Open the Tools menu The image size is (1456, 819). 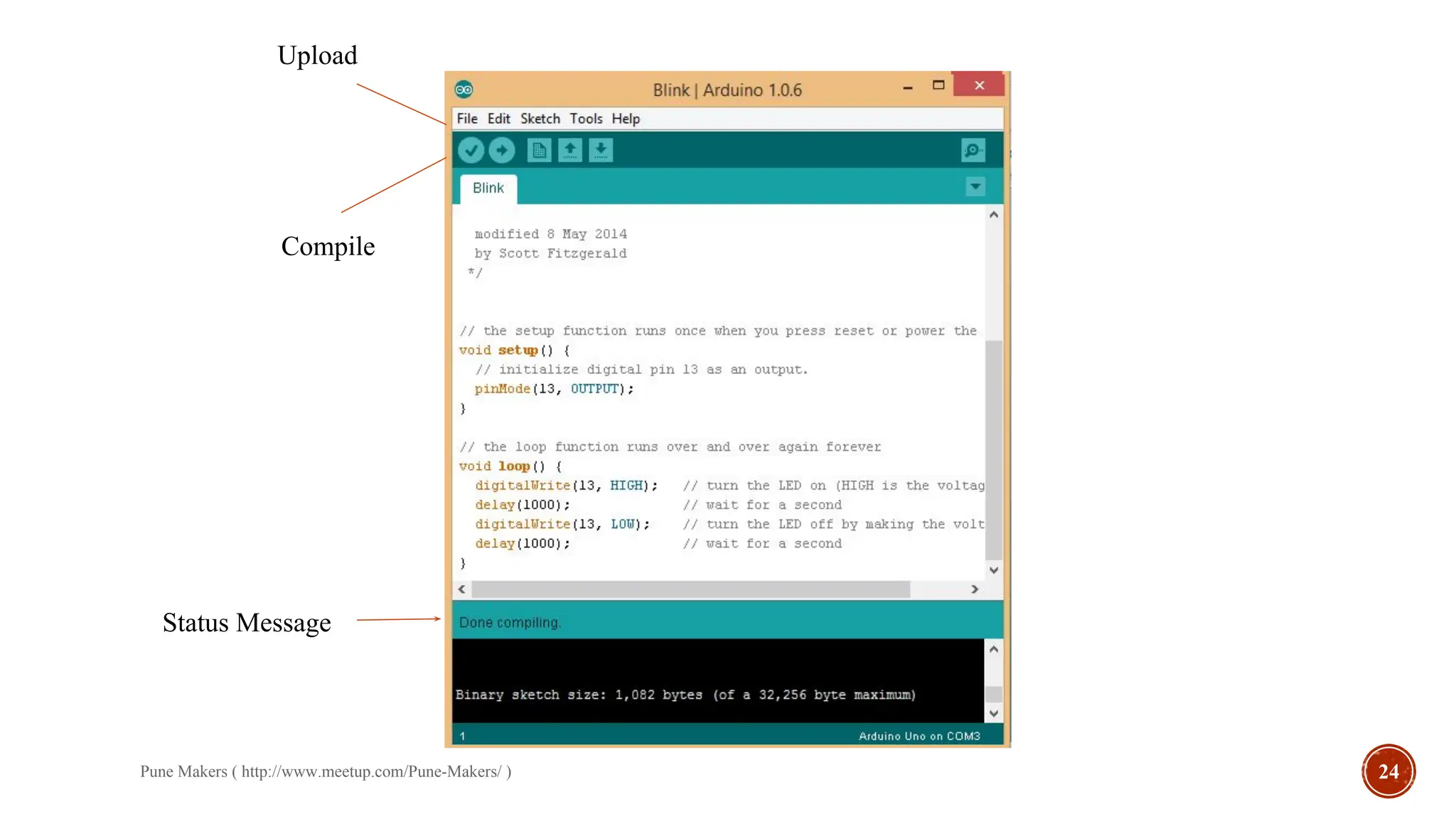(x=586, y=119)
